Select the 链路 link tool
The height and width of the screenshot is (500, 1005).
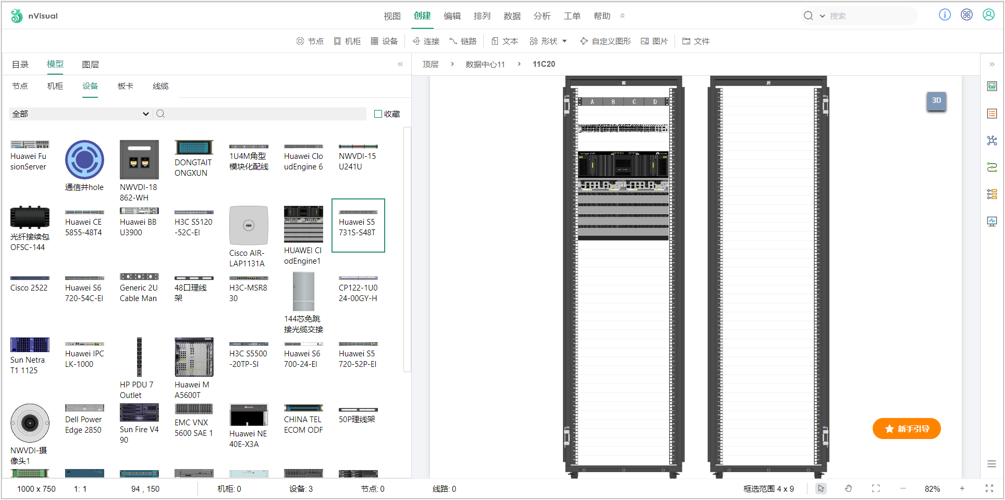click(x=463, y=41)
